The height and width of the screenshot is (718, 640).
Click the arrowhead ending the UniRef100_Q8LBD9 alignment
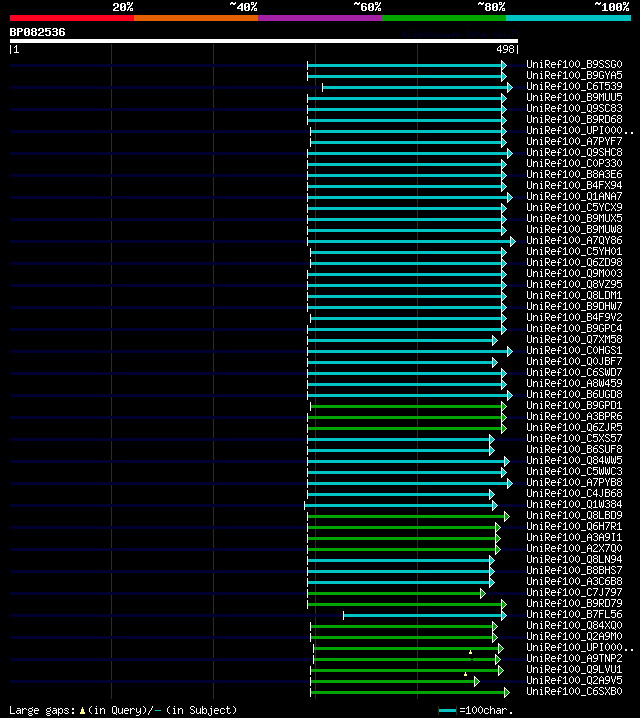coord(507,517)
